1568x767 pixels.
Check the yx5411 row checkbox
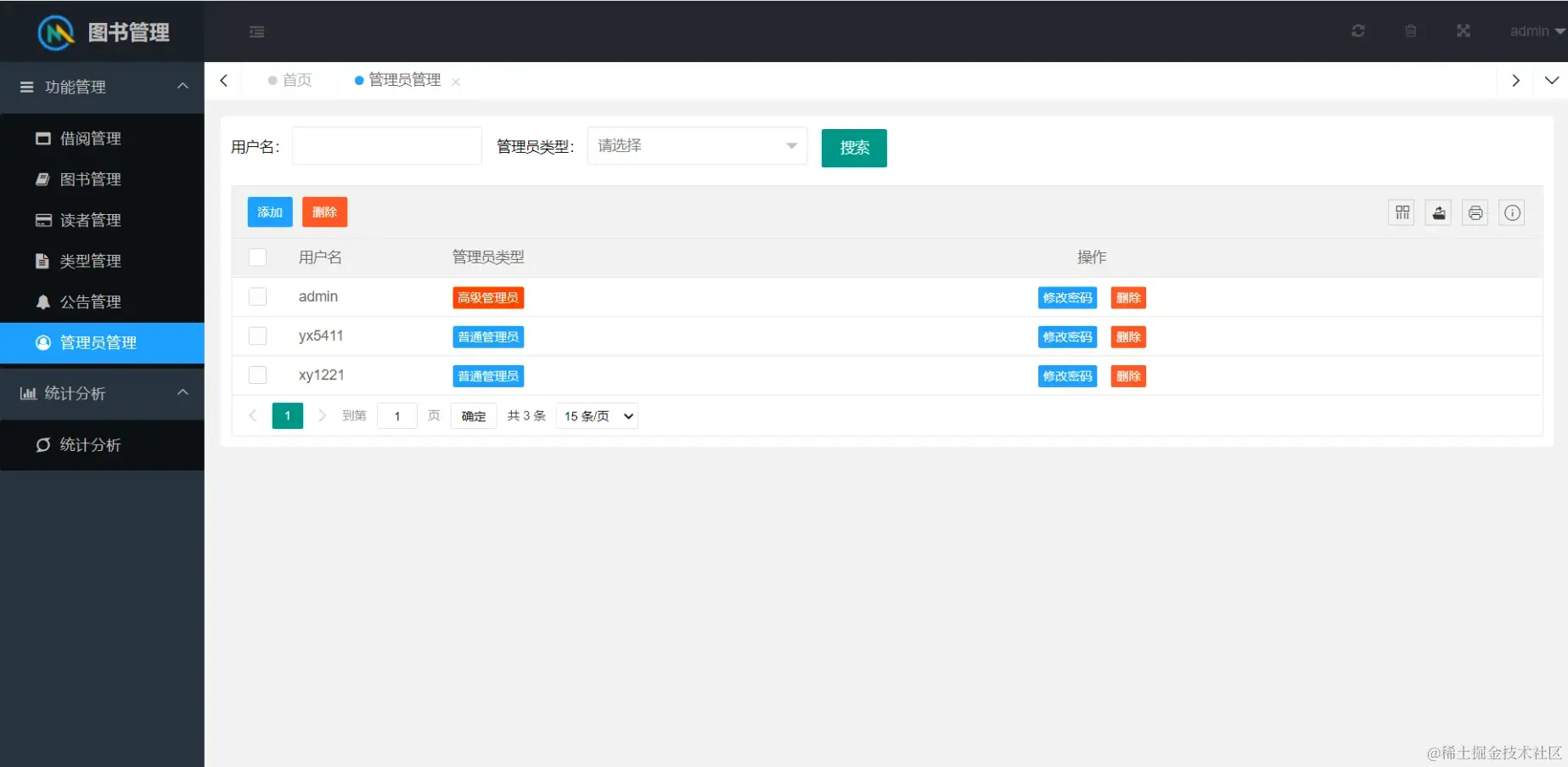257,336
